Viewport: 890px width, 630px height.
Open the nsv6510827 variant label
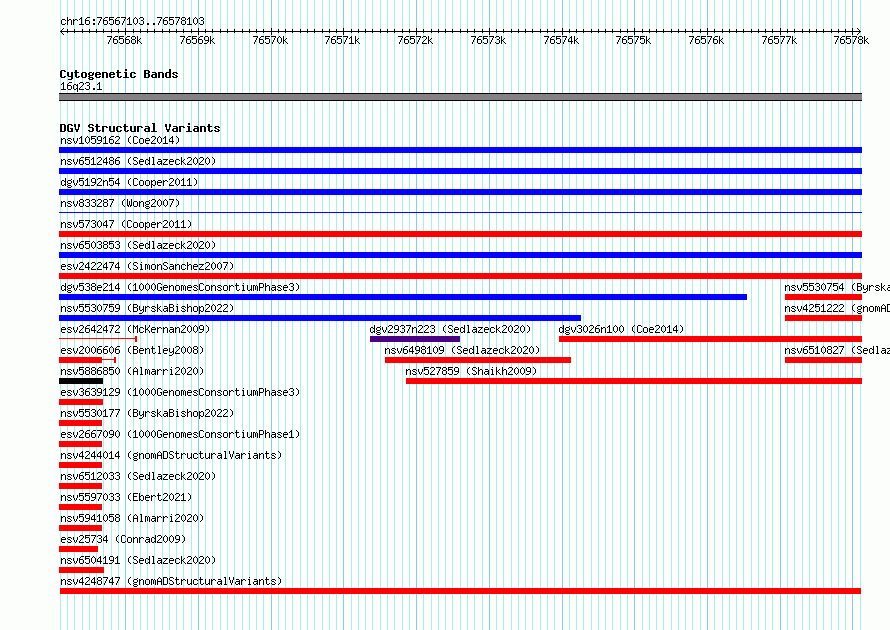pos(837,350)
